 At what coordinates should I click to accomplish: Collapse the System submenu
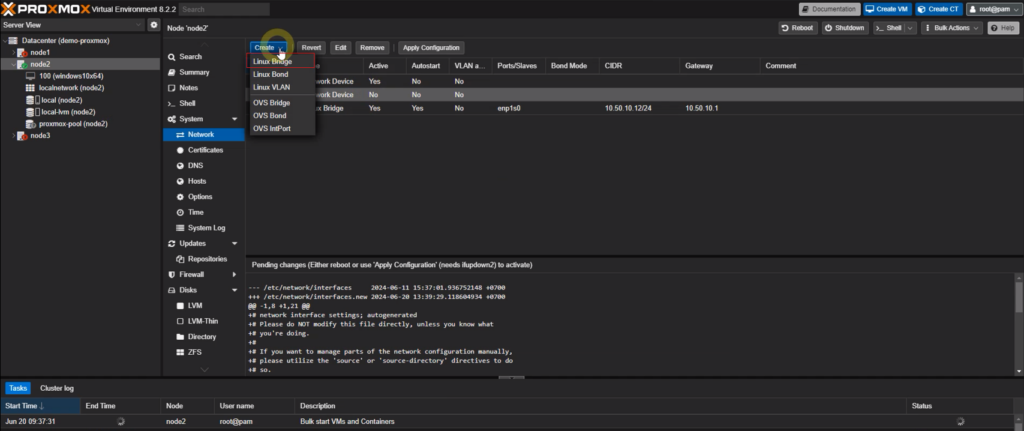(x=234, y=120)
